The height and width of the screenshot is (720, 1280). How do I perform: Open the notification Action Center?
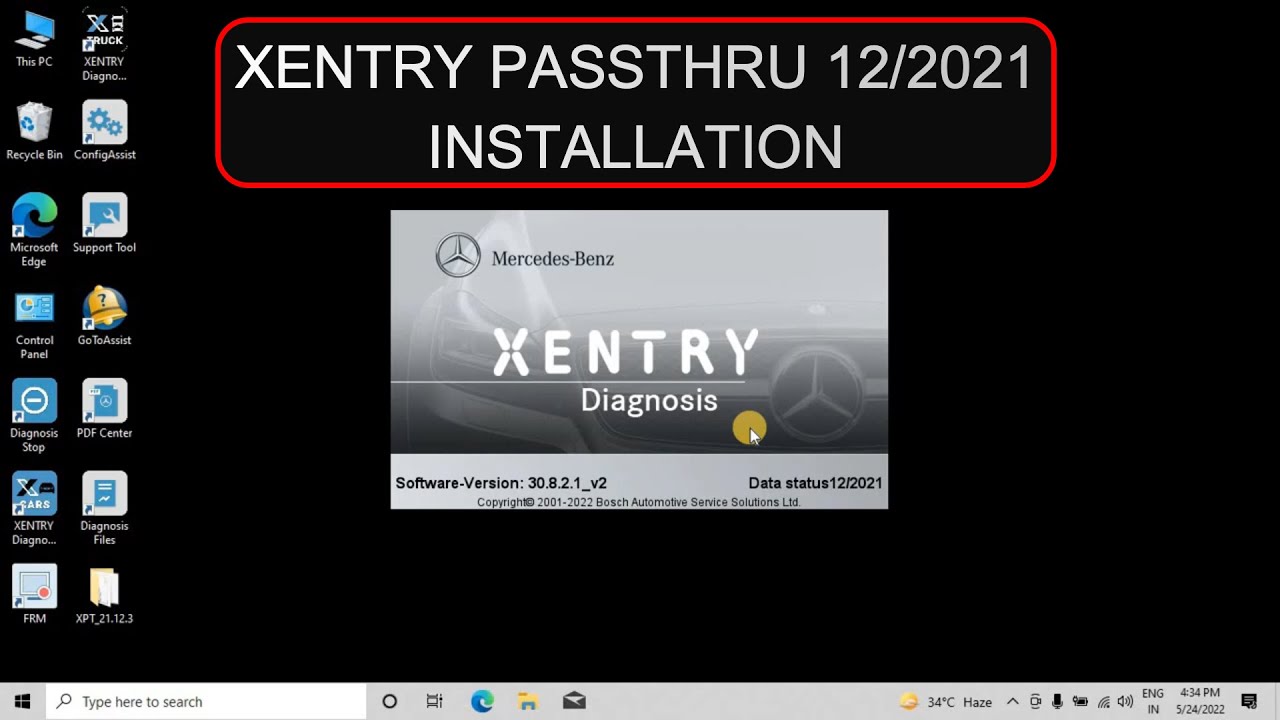pyautogui.click(x=1249, y=702)
